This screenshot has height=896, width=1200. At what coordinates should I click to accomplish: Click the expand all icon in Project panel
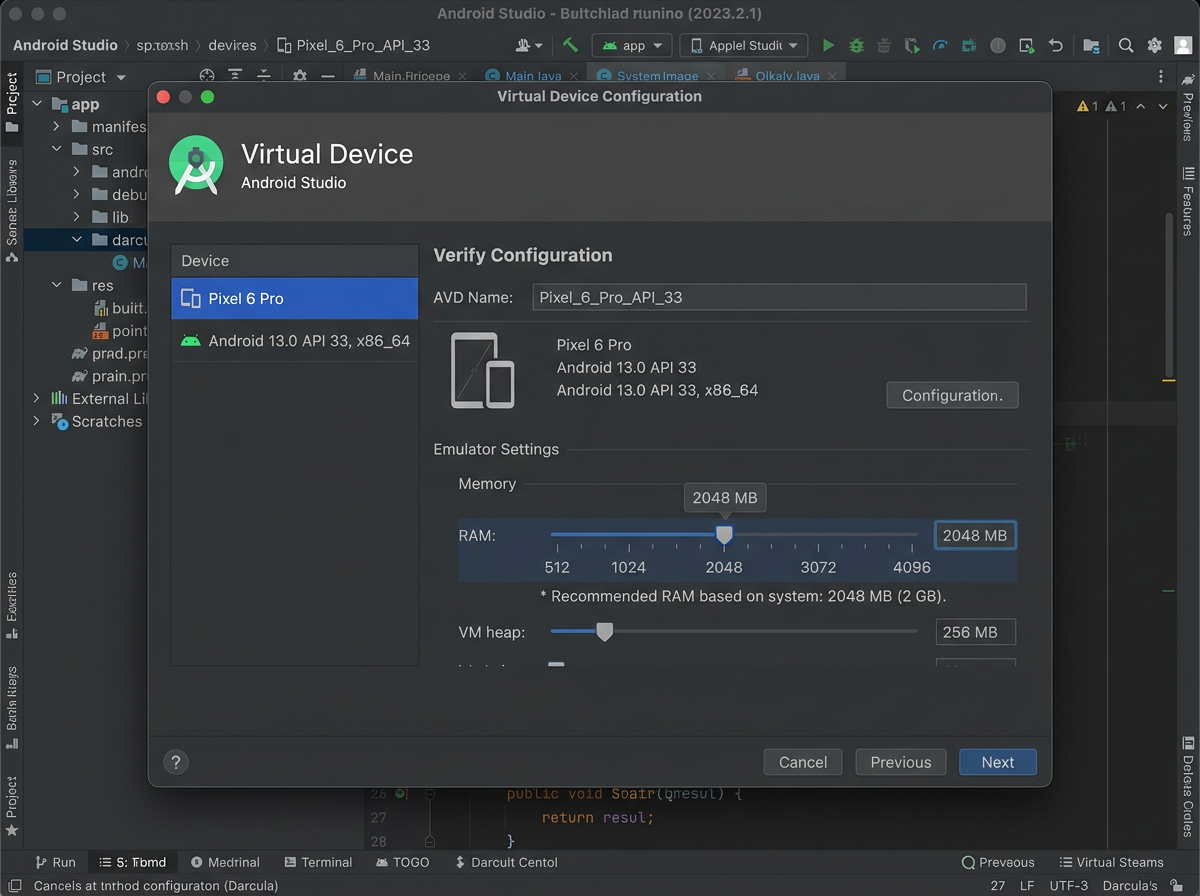point(235,76)
